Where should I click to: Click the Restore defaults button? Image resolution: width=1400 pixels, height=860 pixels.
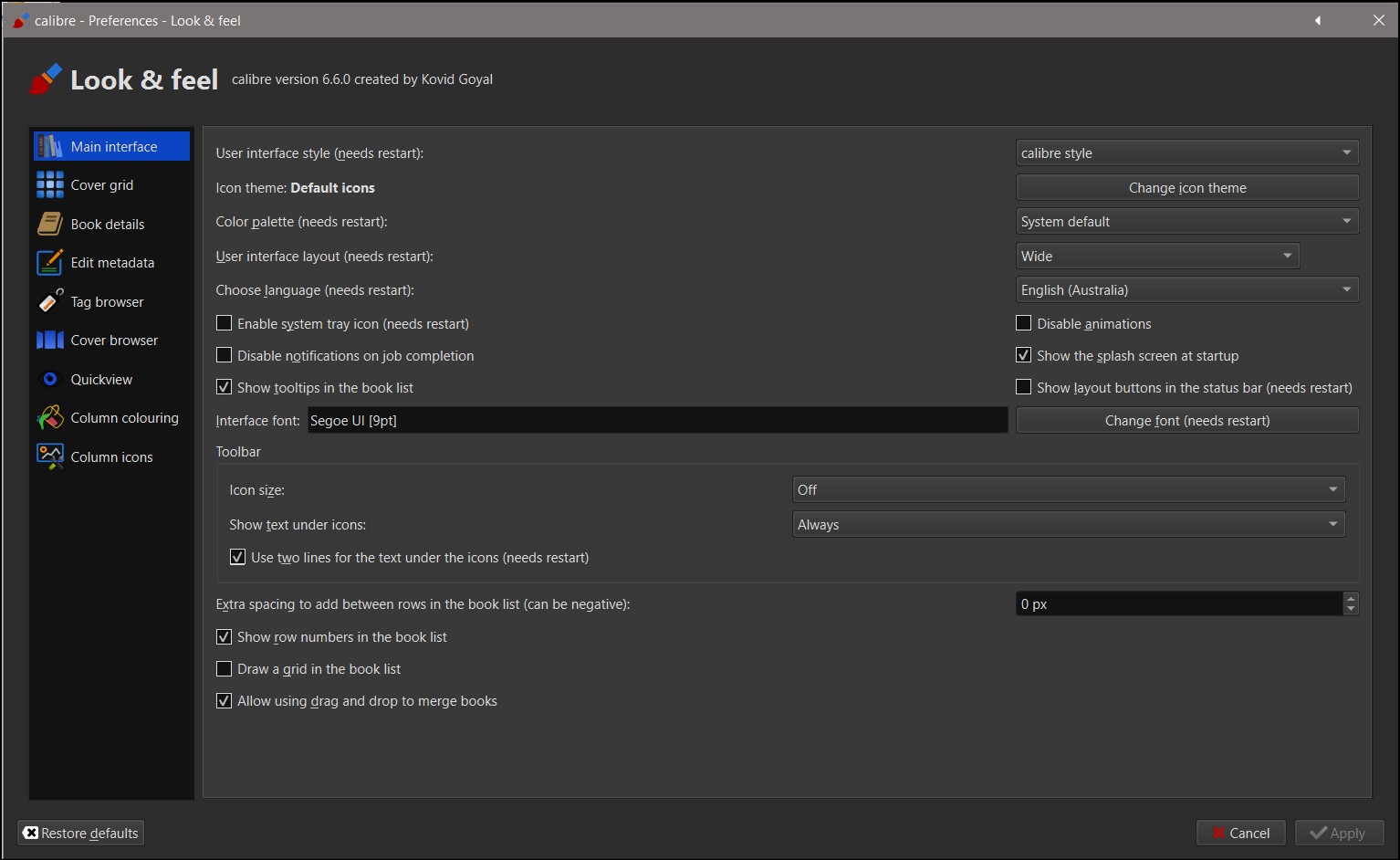[x=81, y=833]
